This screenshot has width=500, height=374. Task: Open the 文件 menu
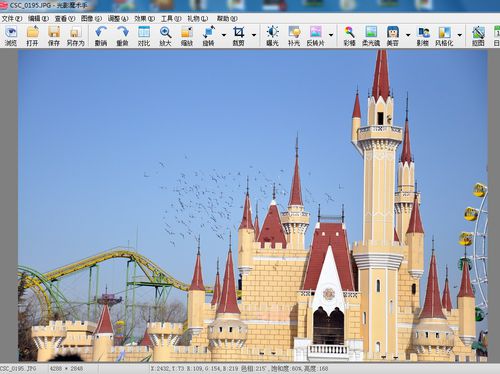coord(12,19)
